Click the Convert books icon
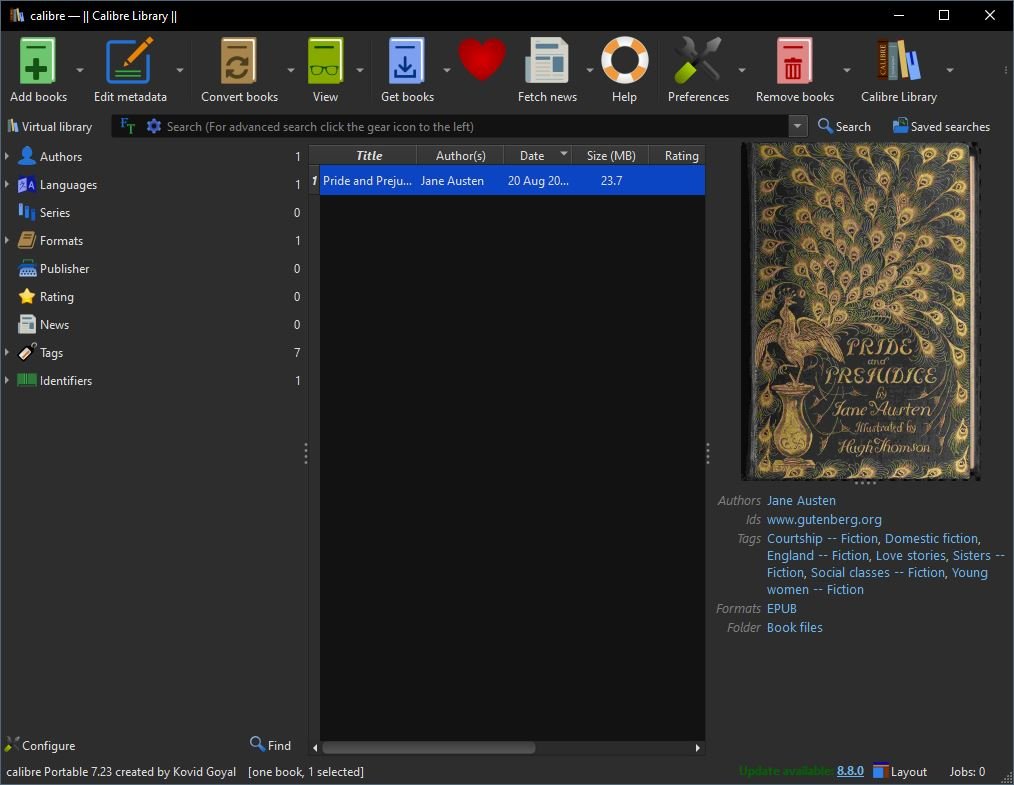 click(x=239, y=62)
